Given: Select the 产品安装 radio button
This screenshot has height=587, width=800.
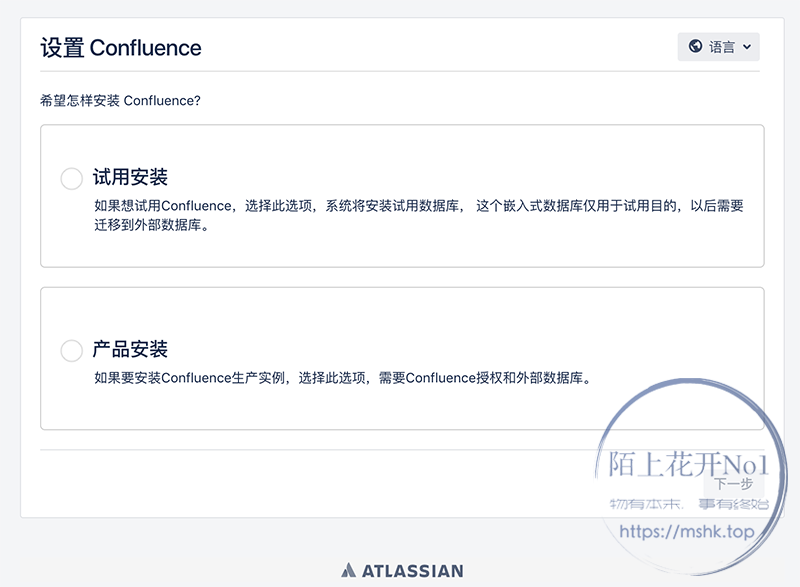Looking at the screenshot, I should click(71, 351).
